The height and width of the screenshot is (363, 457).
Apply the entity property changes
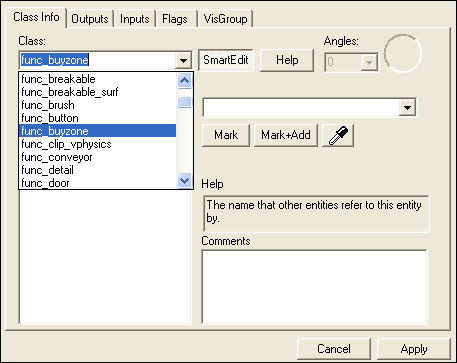(x=414, y=349)
